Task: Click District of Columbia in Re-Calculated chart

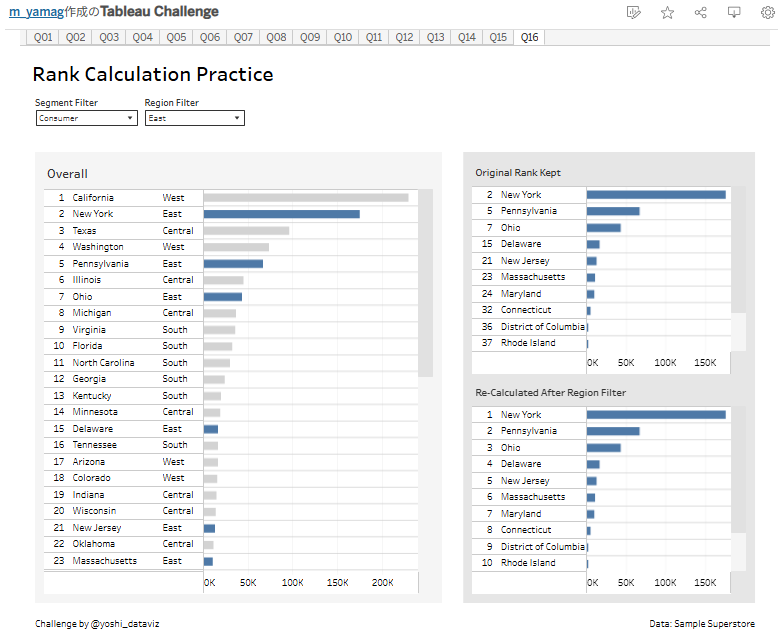Action: point(543,547)
